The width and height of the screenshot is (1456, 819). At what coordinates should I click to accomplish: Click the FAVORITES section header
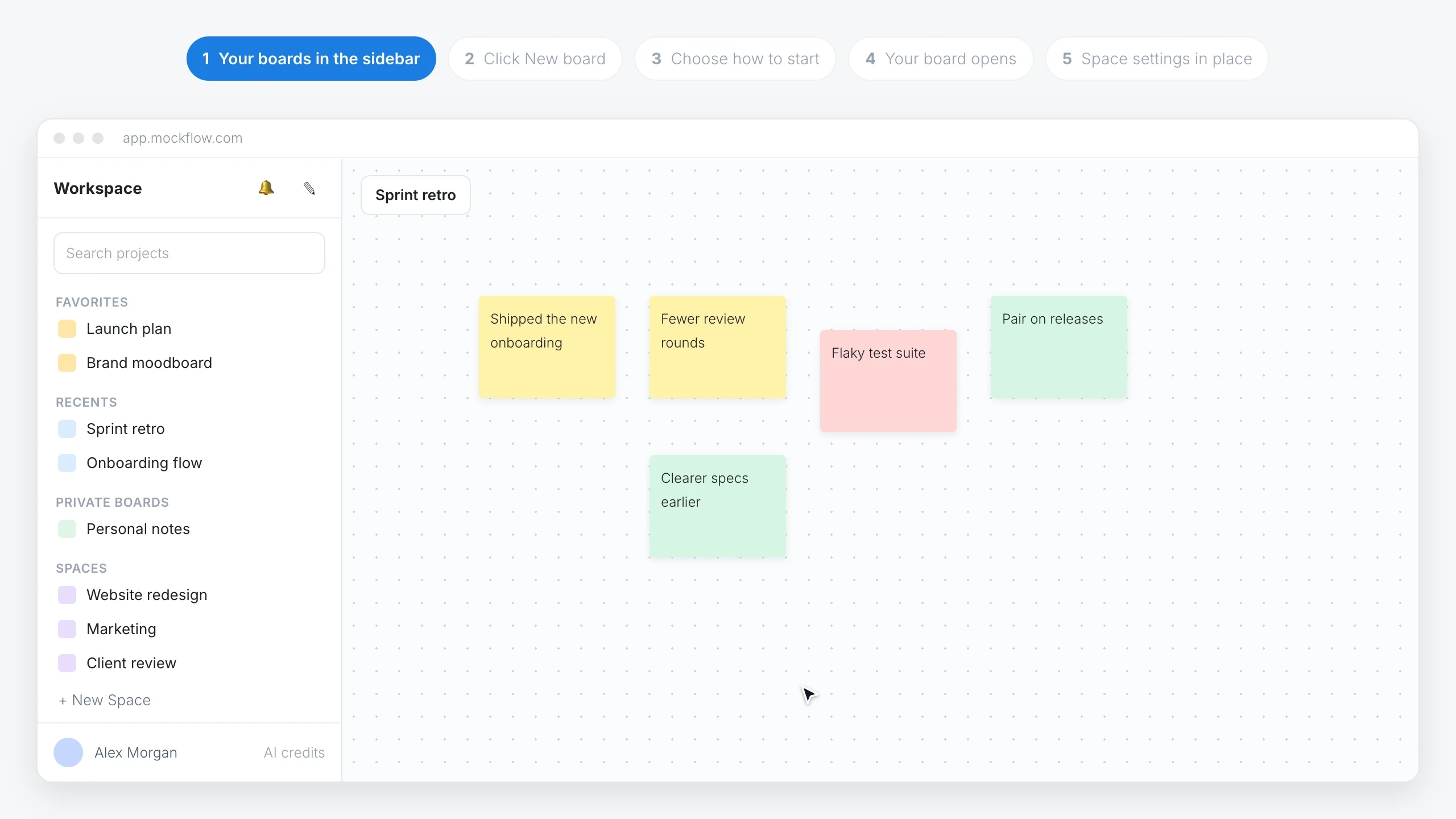92,302
